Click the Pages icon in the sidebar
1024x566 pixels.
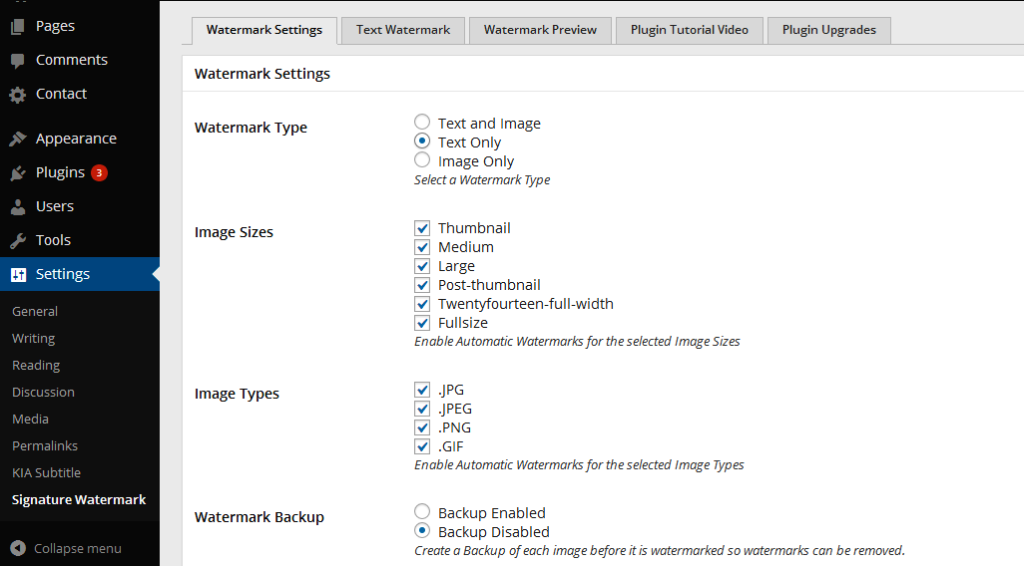18,26
